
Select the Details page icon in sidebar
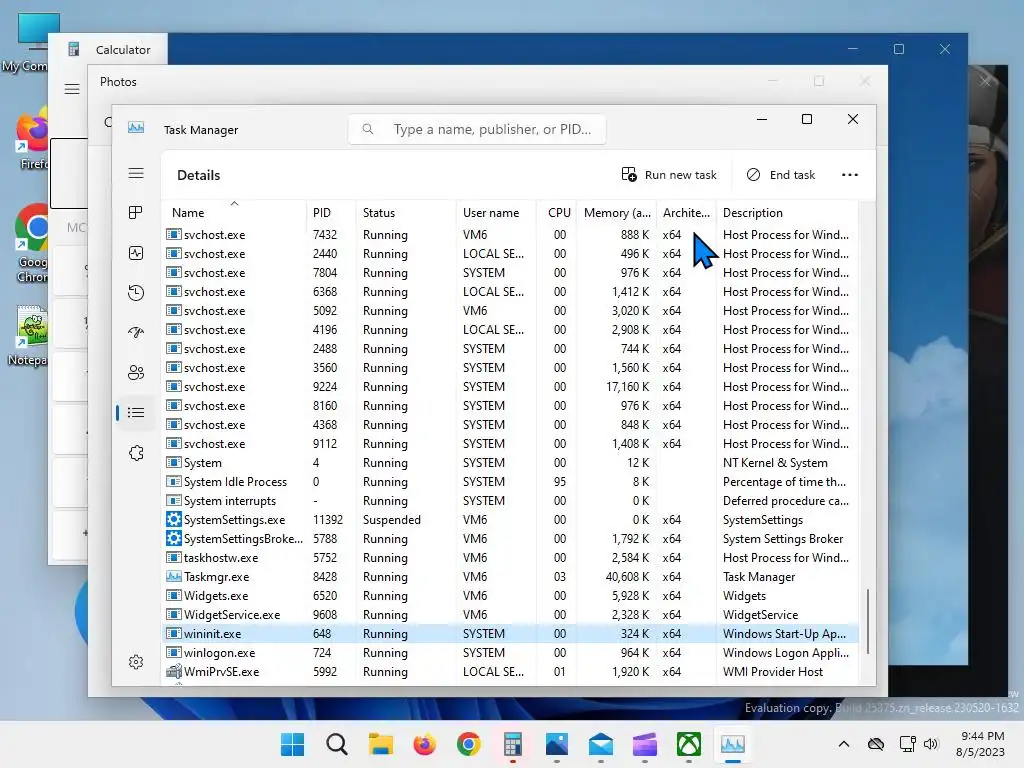136,413
